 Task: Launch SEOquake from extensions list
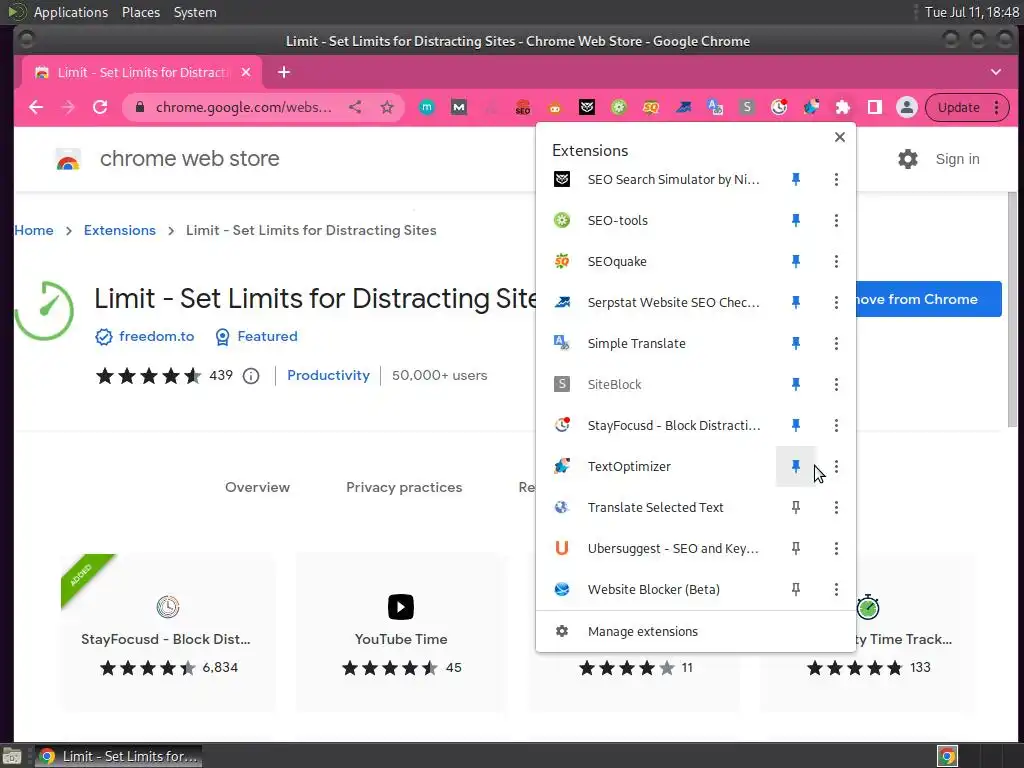[656, 261]
